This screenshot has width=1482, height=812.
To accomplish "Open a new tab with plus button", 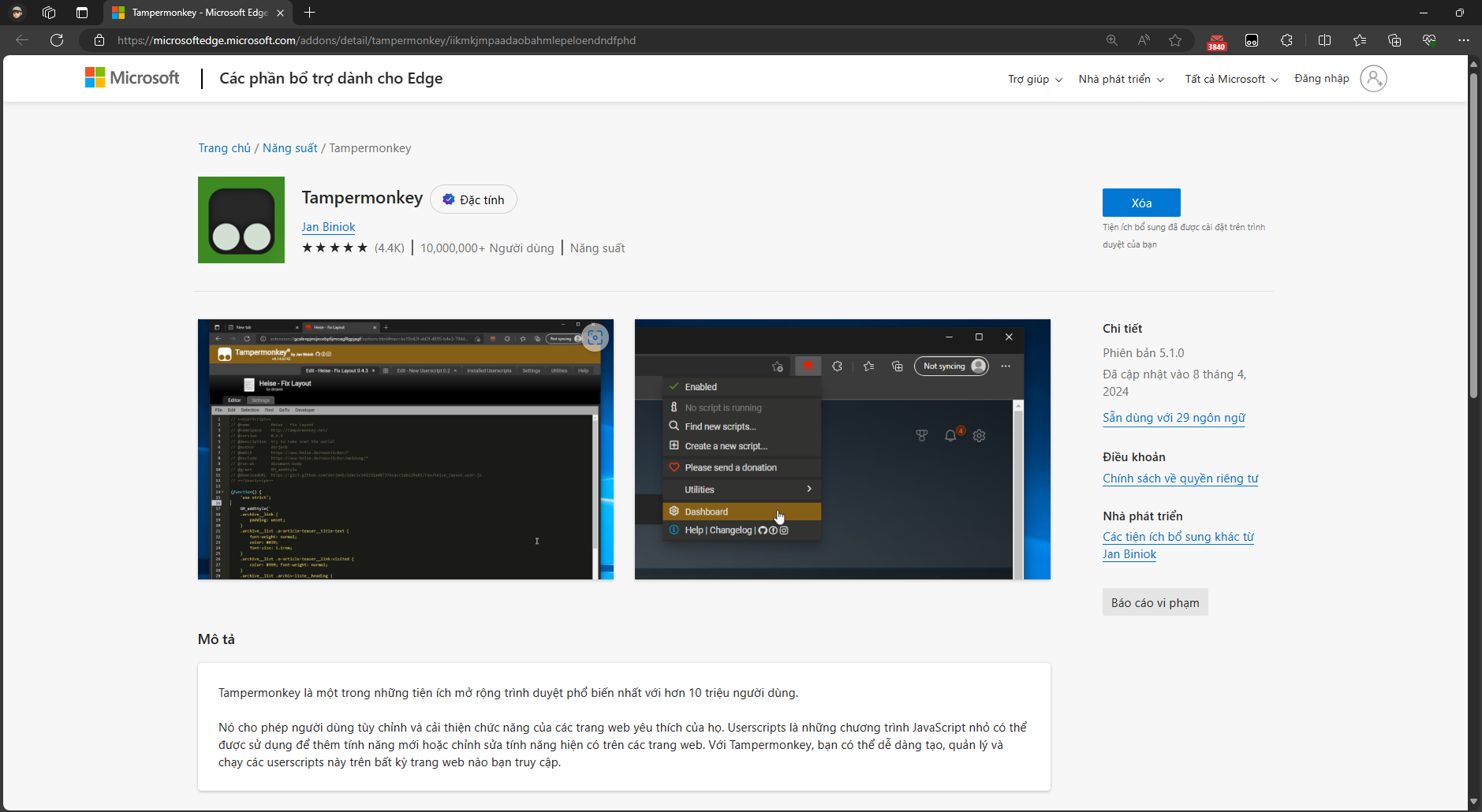I will (x=309, y=13).
